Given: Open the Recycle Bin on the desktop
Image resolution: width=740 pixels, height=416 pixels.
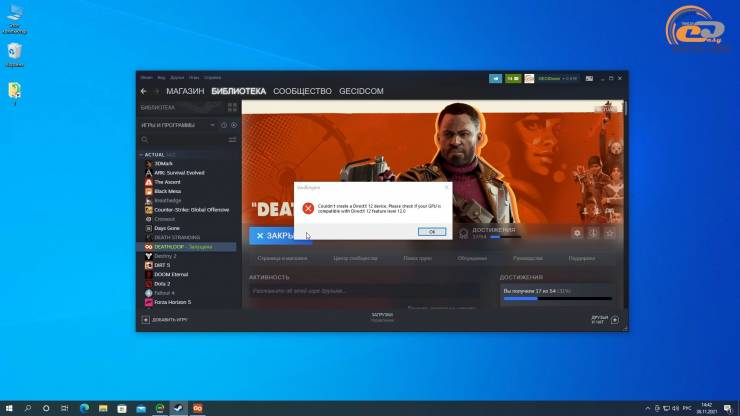Looking at the screenshot, I should click(15, 55).
